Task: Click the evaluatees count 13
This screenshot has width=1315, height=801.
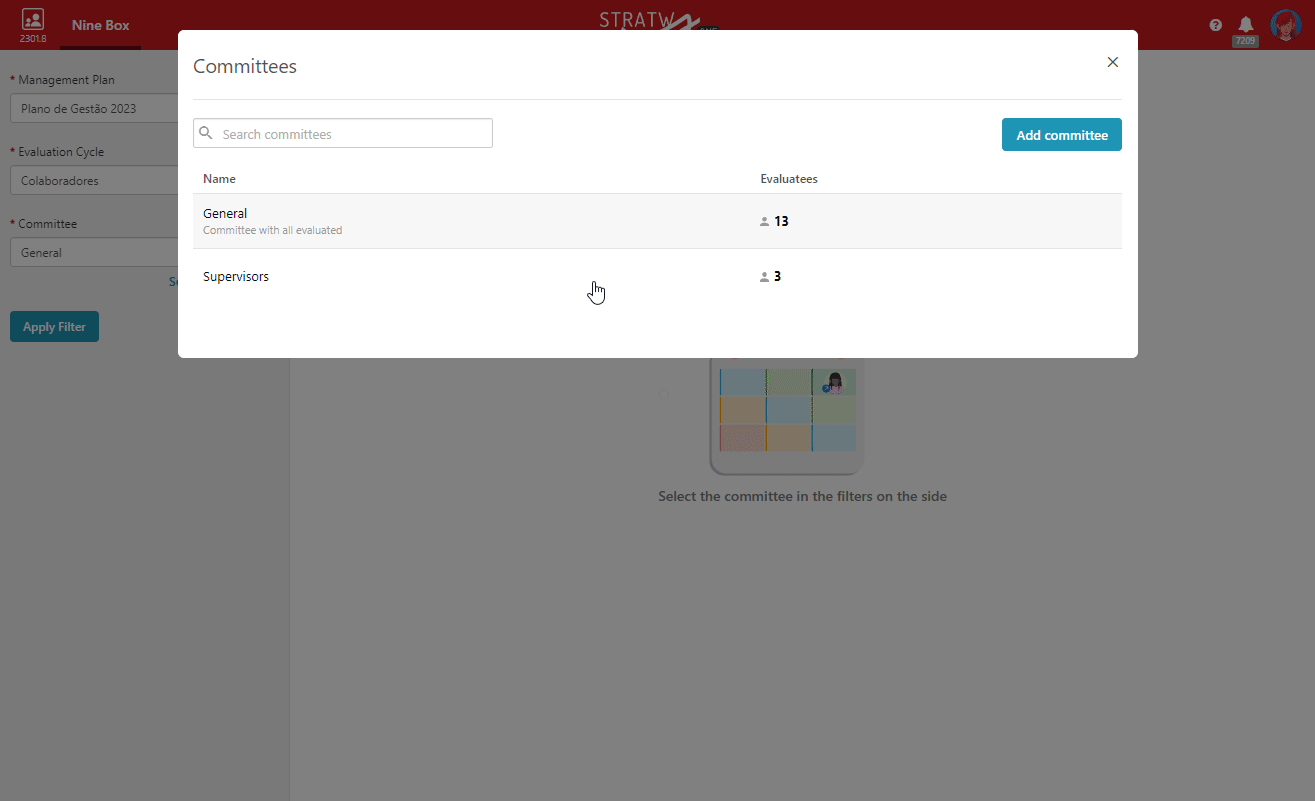Action: tap(781, 221)
